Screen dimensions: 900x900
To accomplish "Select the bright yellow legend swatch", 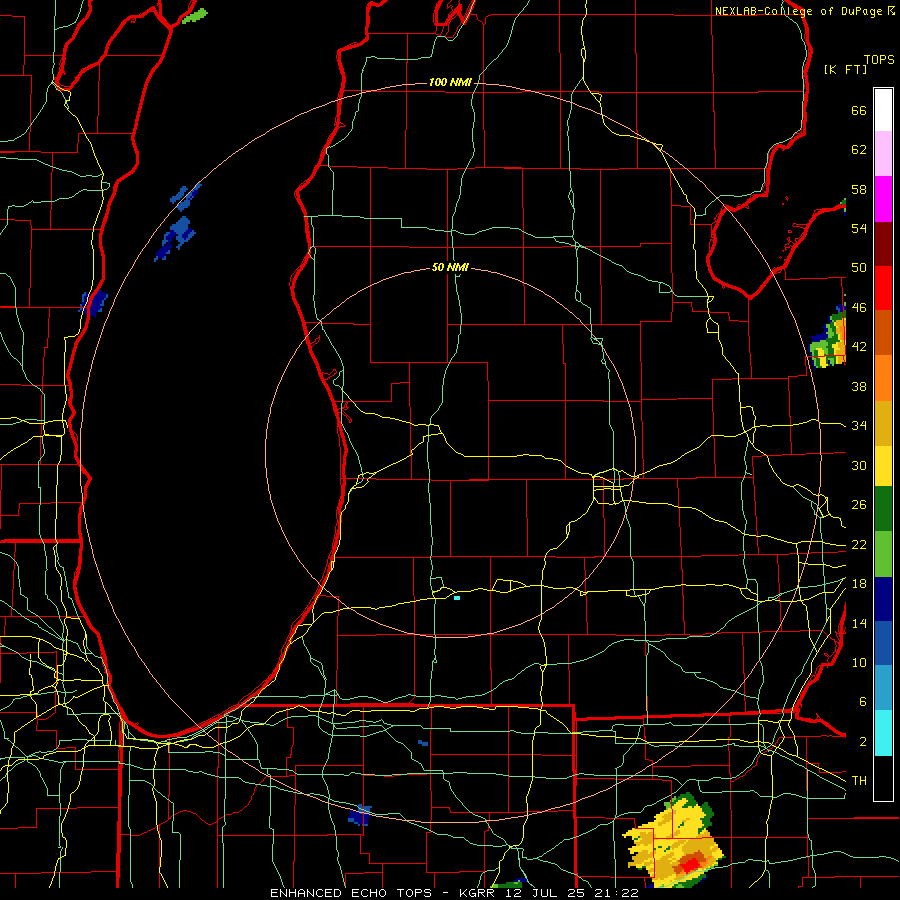I will [x=883, y=466].
